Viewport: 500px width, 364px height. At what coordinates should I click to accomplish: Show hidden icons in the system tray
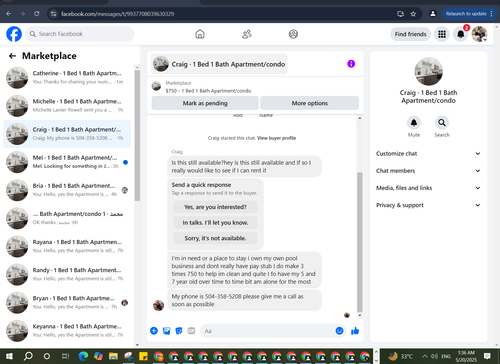coord(425,356)
